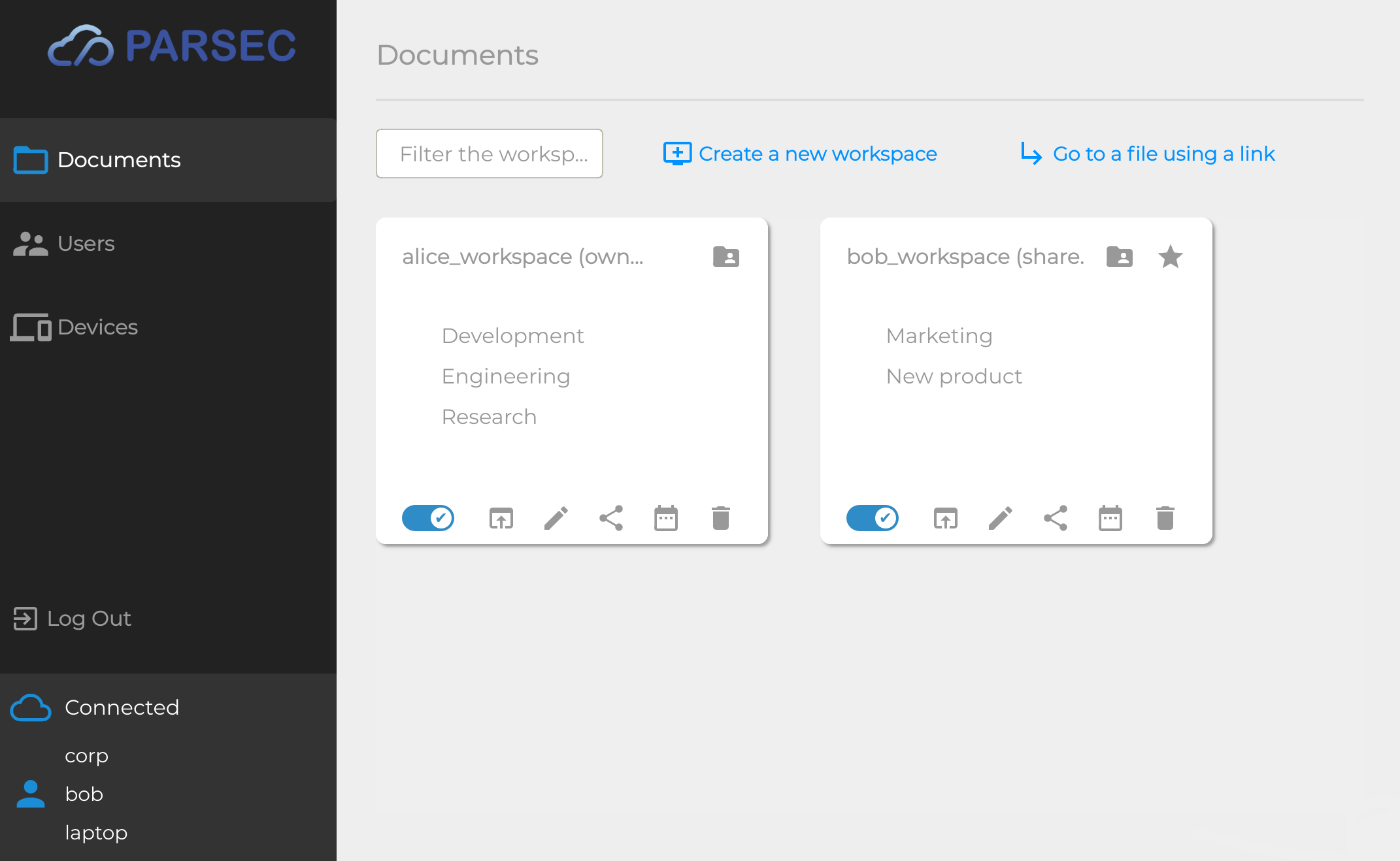This screenshot has width=1400, height=861.
Task: Open the Engineering folder in alice_workspace
Action: click(x=506, y=376)
